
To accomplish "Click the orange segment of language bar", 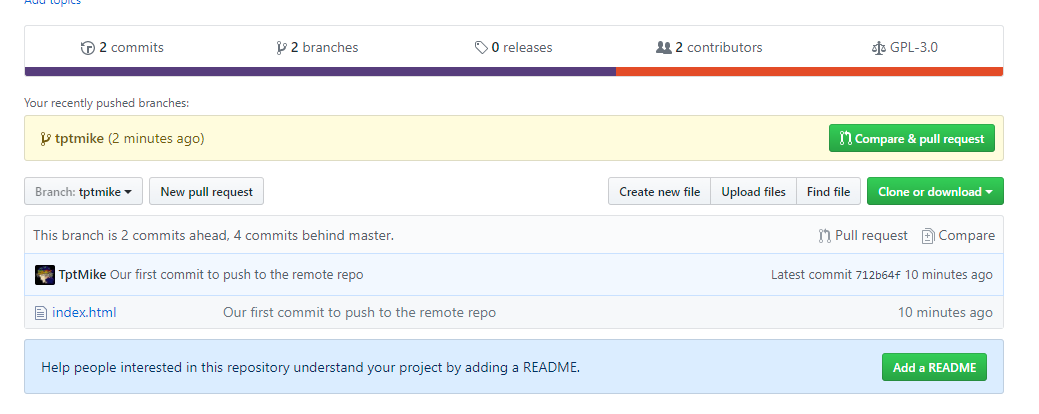I will [x=809, y=72].
